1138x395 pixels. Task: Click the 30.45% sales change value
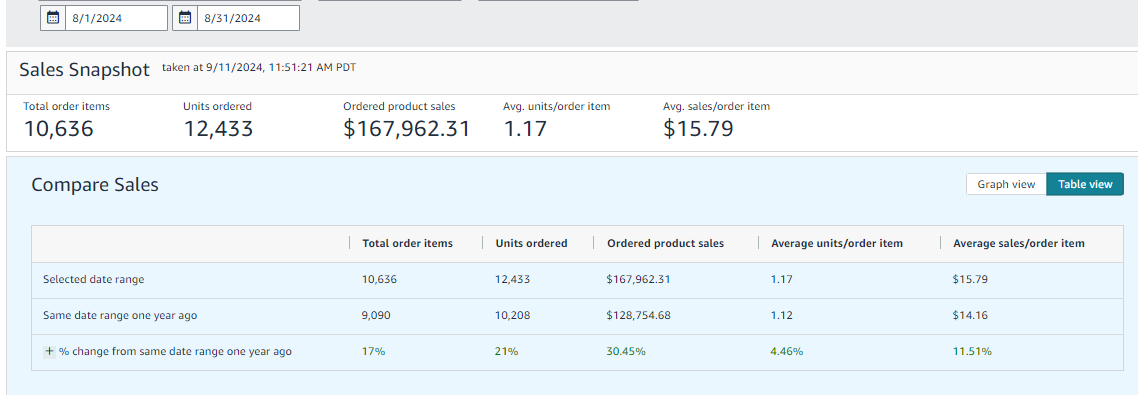[x=626, y=351]
